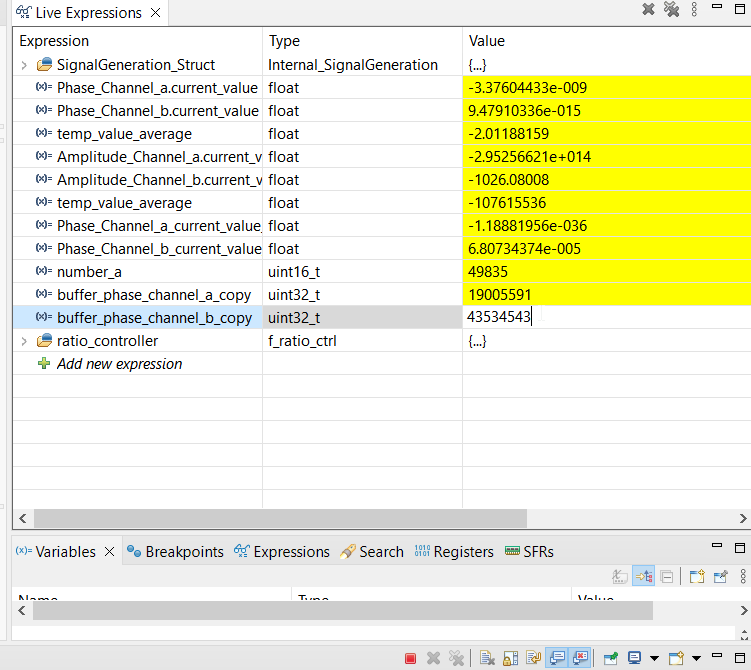
Task: Switch to the Search tab
Action: 372,552
